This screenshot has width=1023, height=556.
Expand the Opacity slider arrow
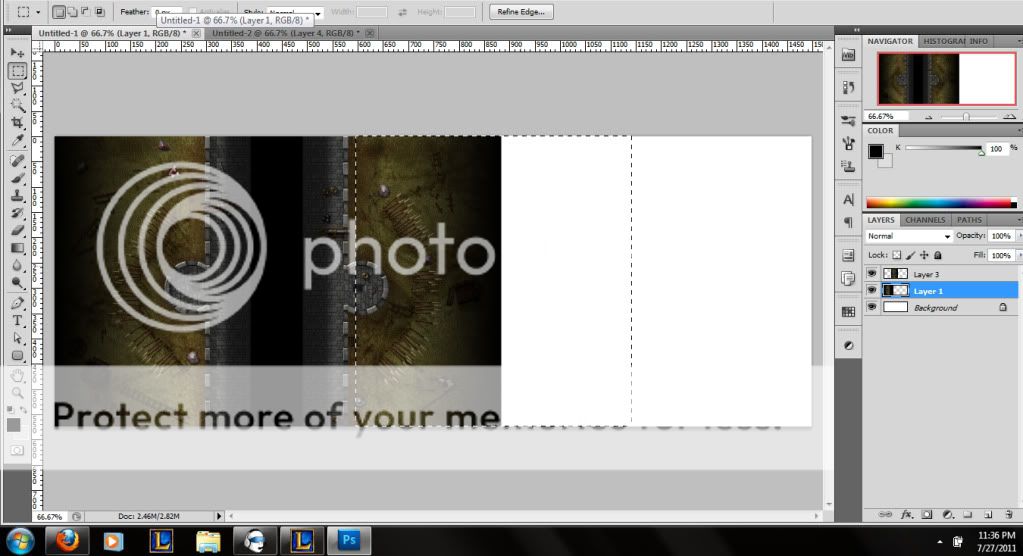1018,236
